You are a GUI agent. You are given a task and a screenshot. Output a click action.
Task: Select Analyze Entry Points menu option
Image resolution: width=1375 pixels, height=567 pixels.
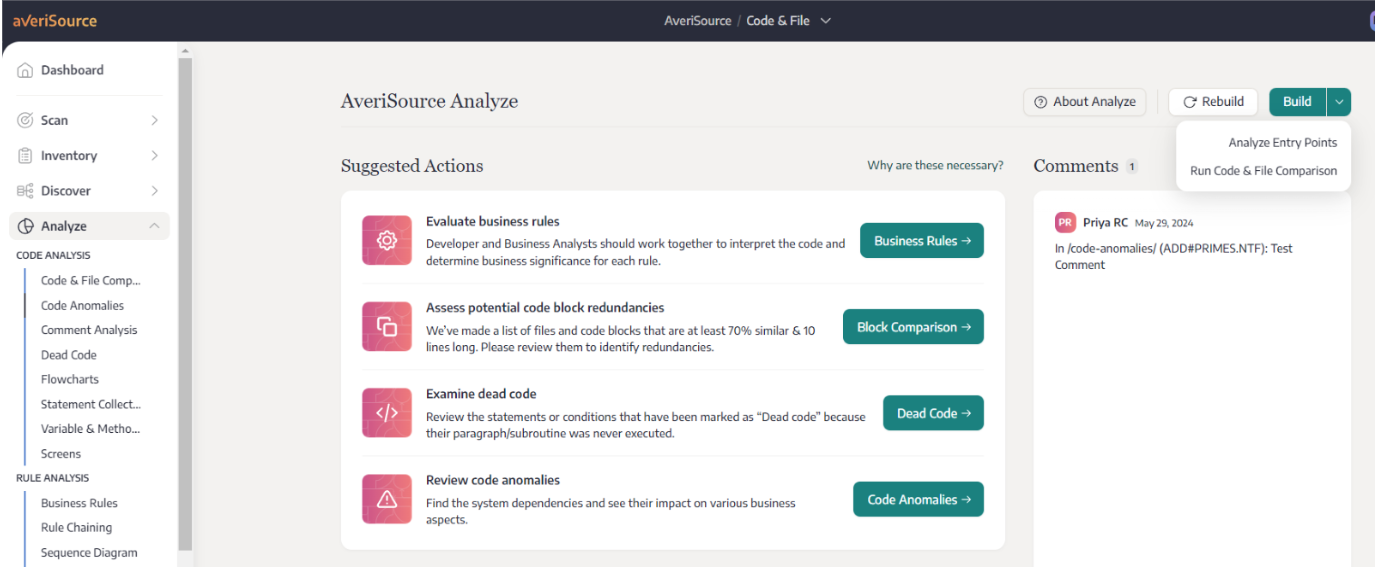pyautogui.click(x=1282, y=143)
